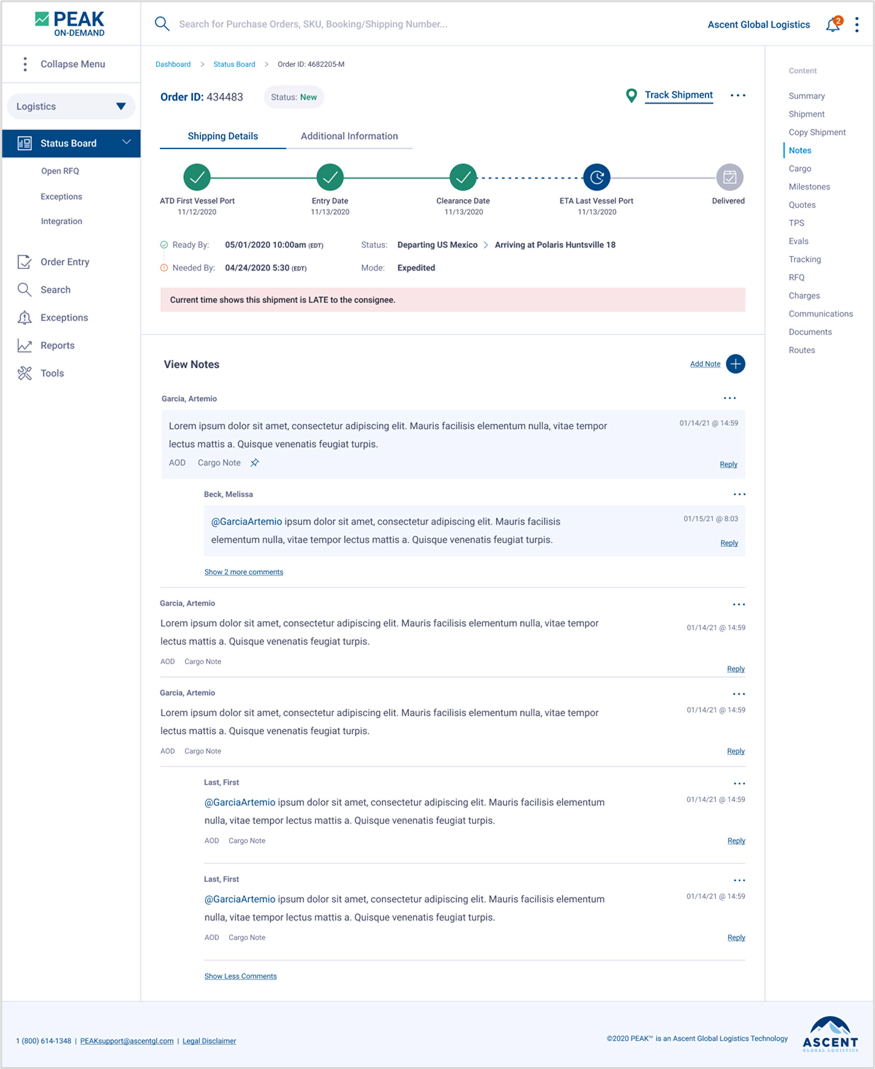875x1069 pixels.
Task: Click the round plus Add Note button
Action: [735, 364]
